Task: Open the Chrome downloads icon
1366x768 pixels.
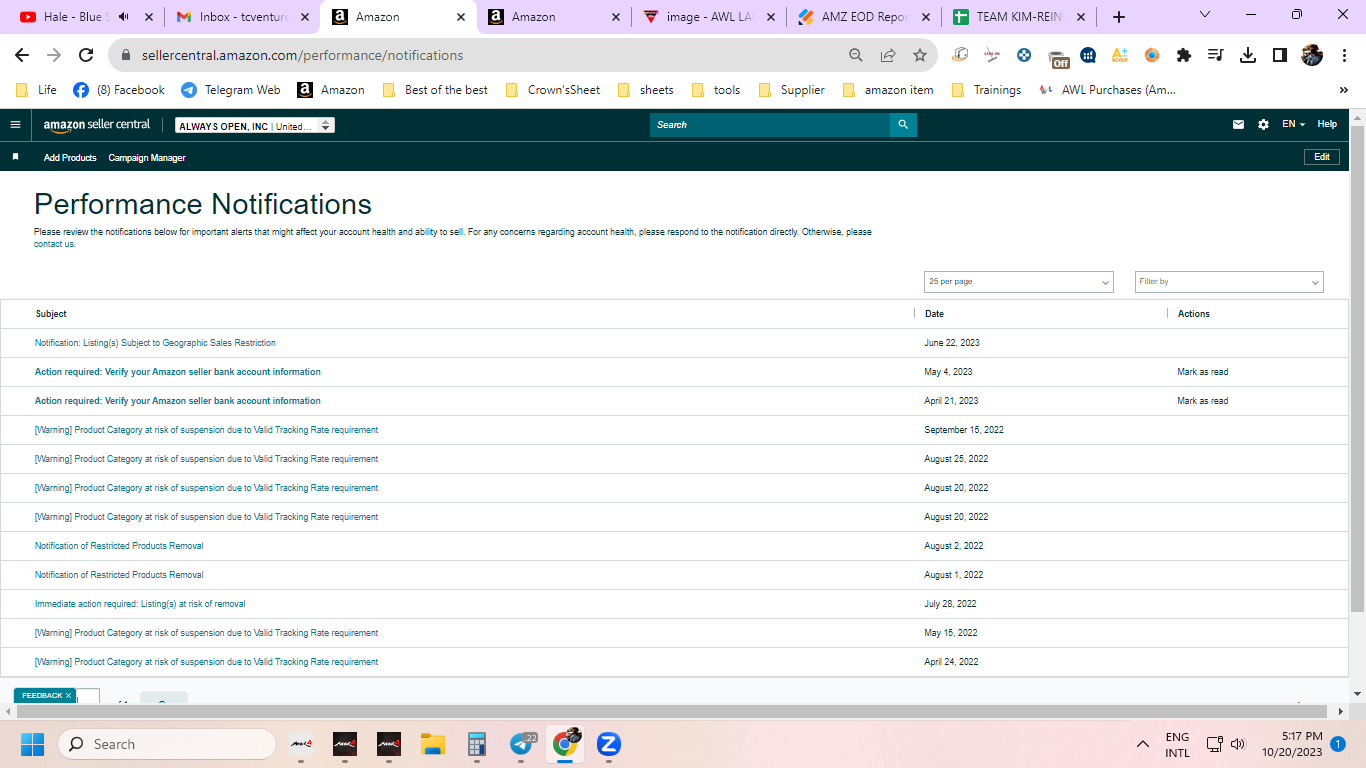Action: tap(1248, 56)
